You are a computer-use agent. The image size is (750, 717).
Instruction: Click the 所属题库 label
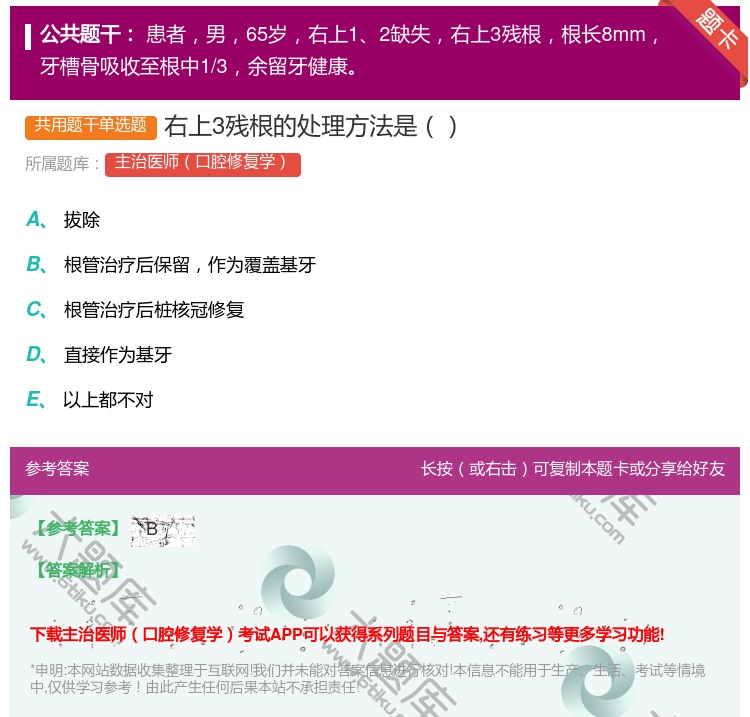63,164
